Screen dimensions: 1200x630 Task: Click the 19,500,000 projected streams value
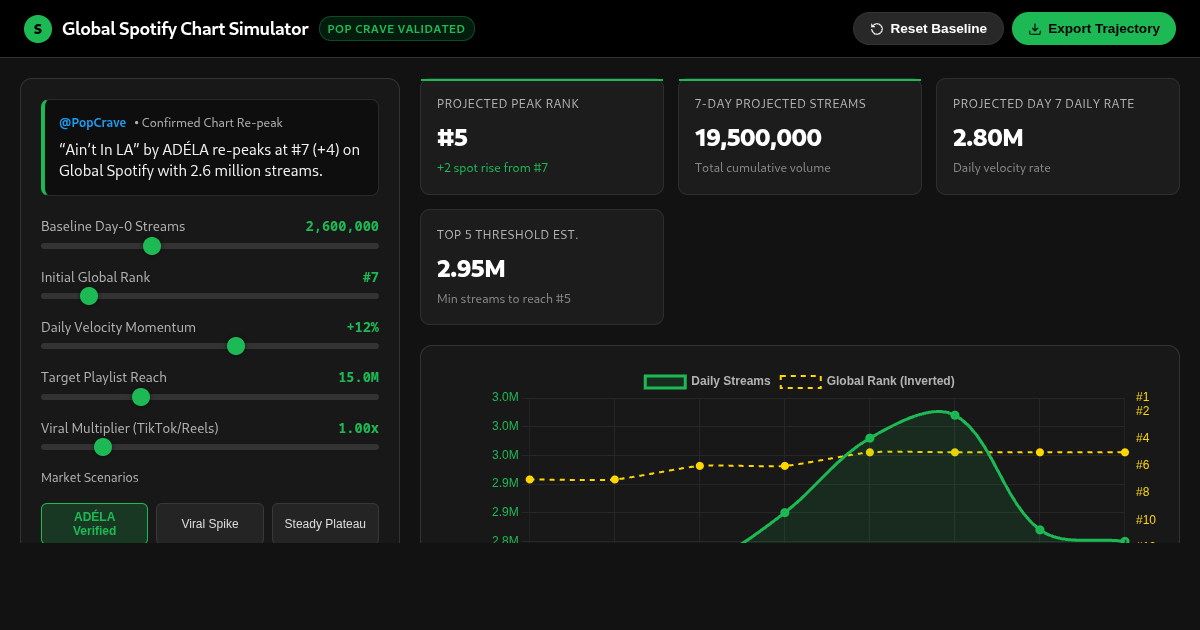758,138
